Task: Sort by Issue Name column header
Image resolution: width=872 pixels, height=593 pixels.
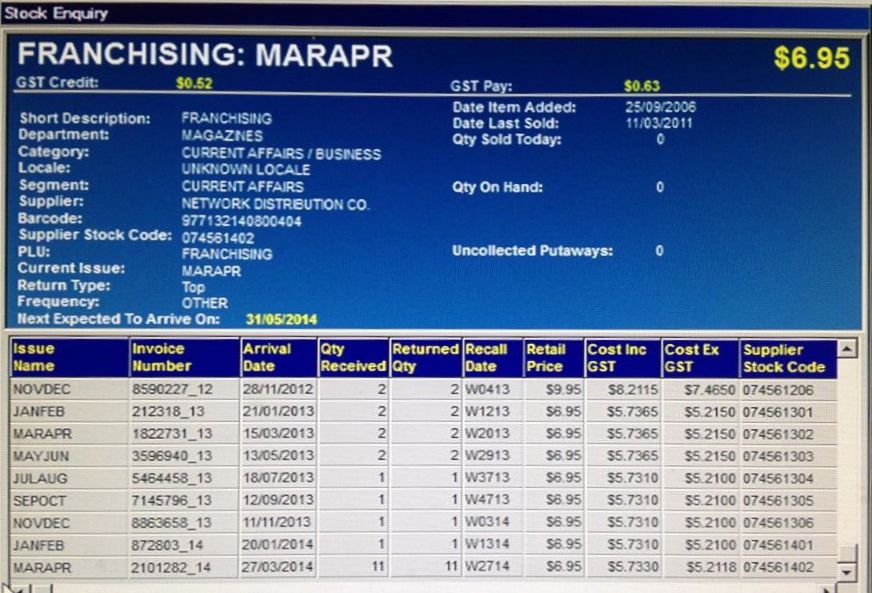Action: [68, 358]
